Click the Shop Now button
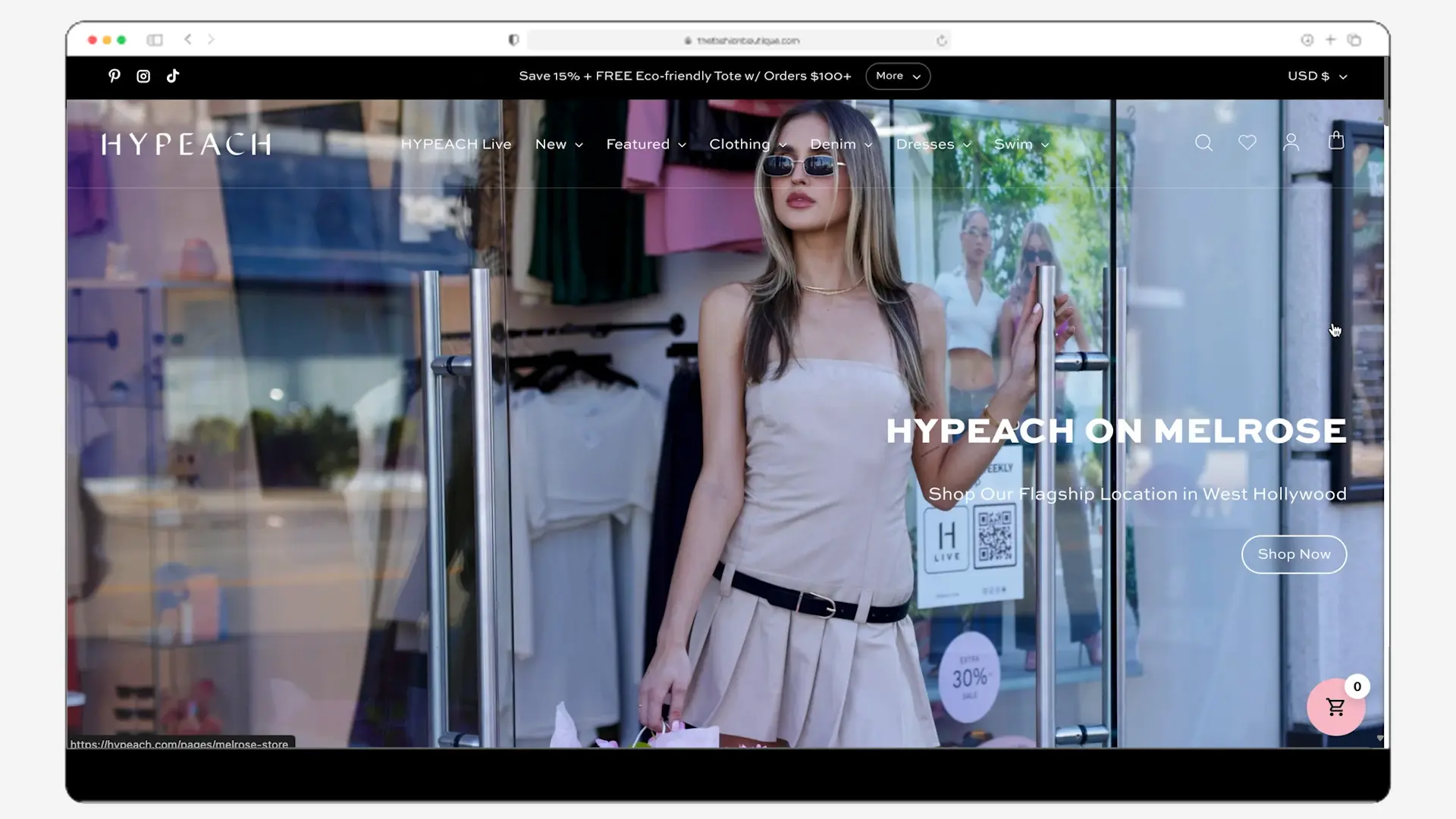Image resolution: width=1456 pixels, height=819 pixels. tap(1294, 554)
